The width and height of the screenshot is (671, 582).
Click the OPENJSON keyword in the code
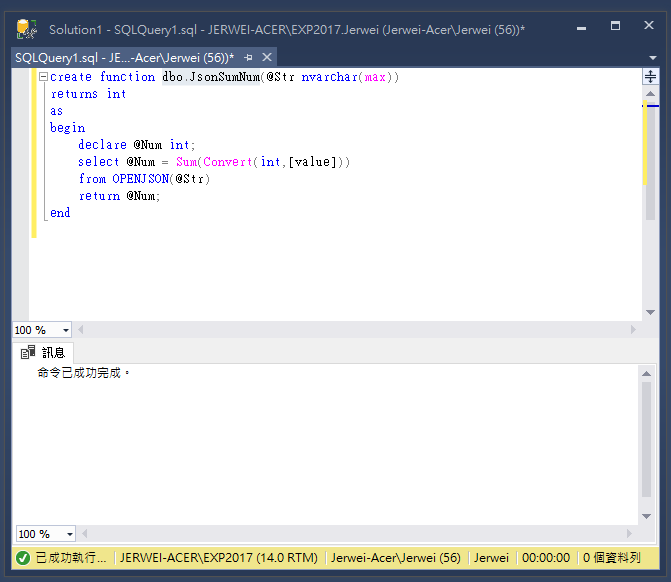[141, 179]
